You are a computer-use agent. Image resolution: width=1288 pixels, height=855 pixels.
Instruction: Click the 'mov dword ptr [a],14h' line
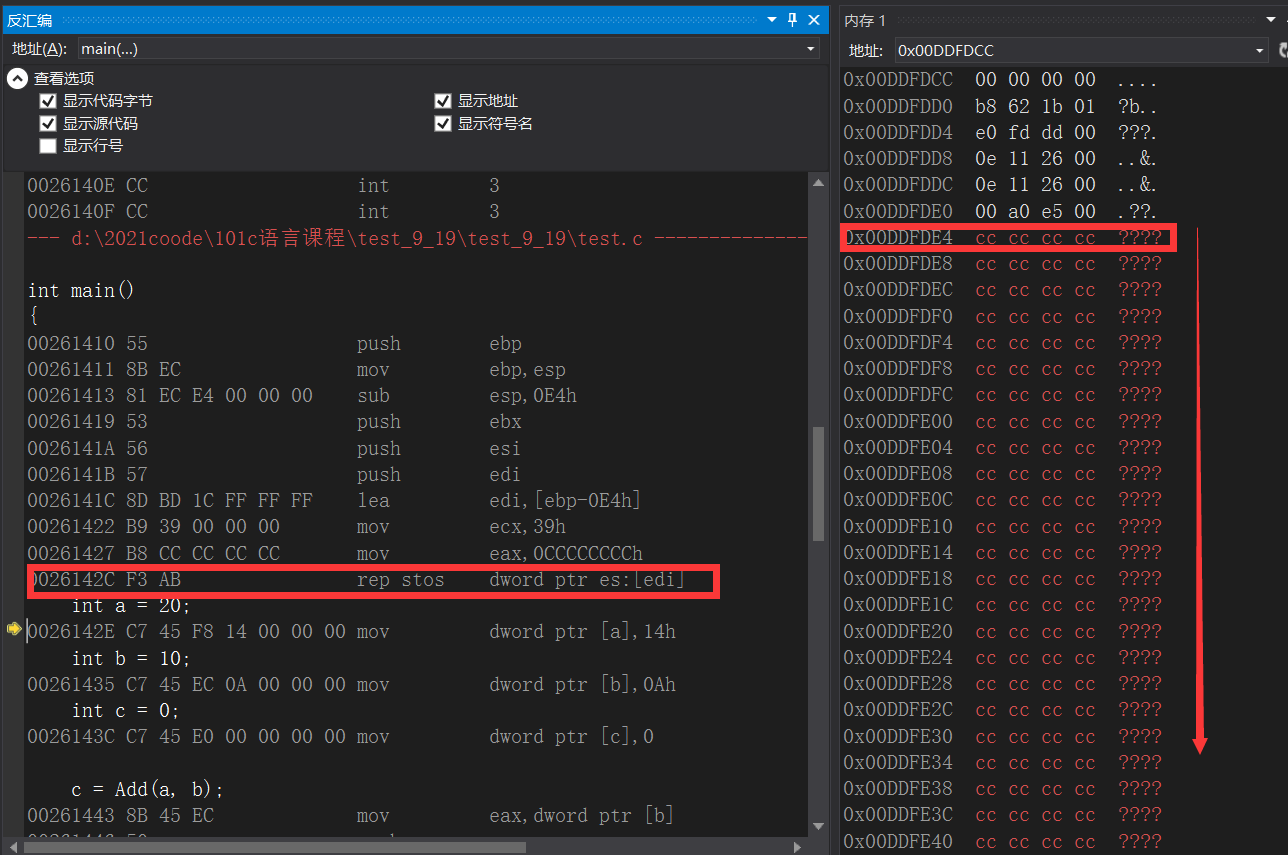click(351, 631)
